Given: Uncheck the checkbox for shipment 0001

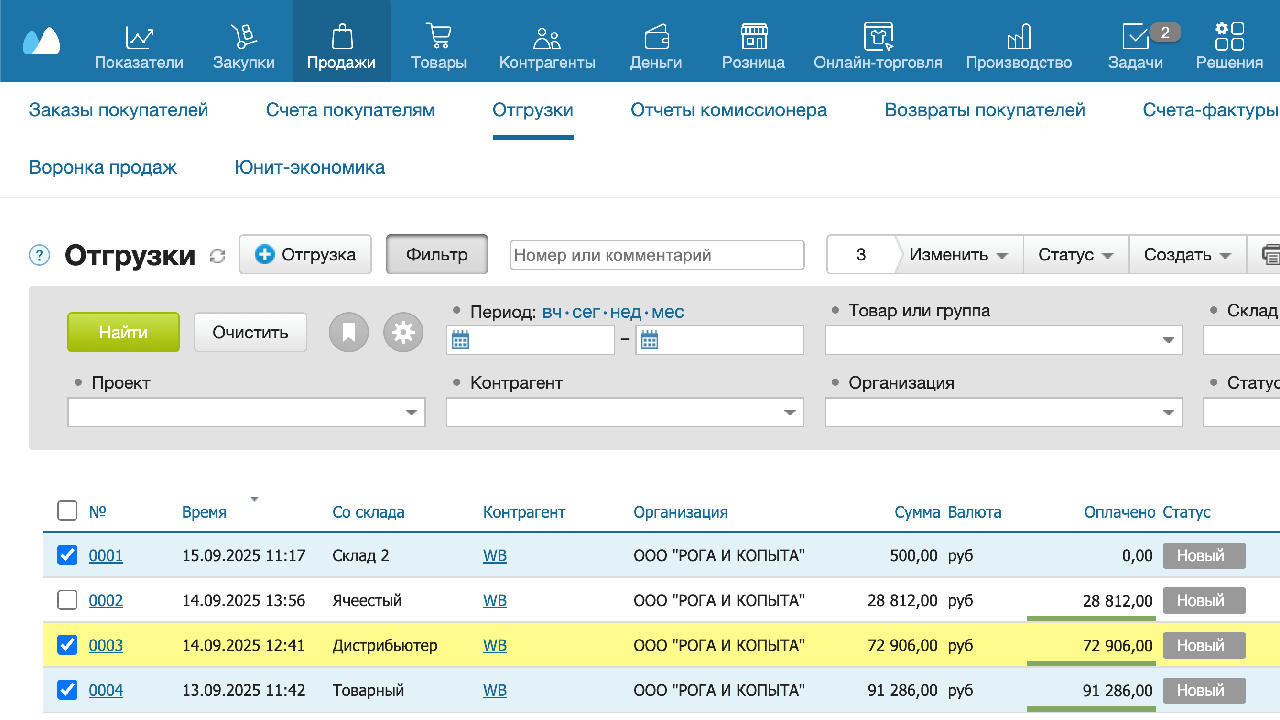Looking at the screenshot, I should [x=67, y=555].
